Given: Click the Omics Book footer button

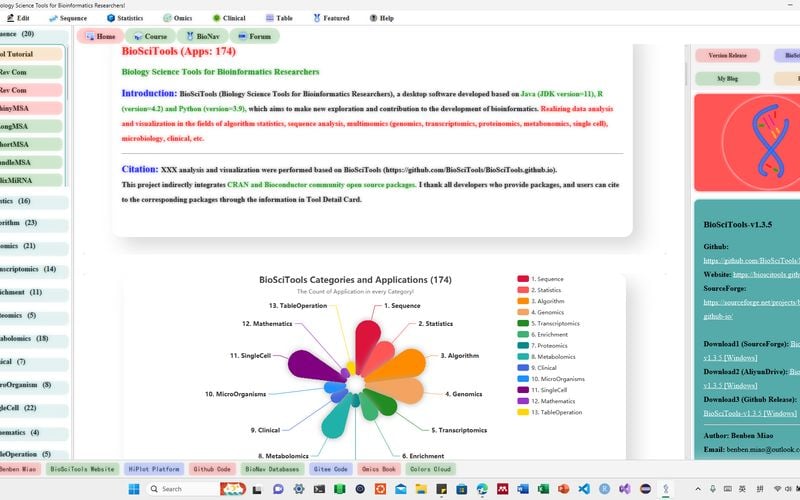Looking at the screenshot, I should pos(379,469).
